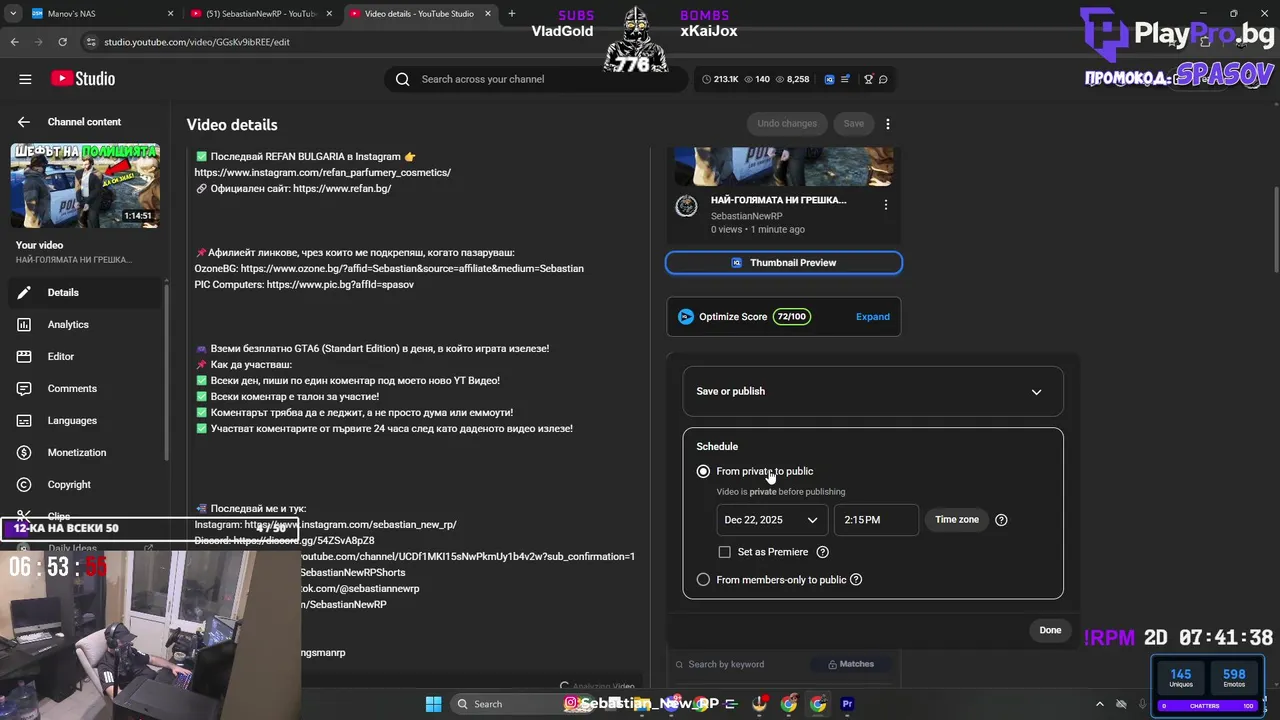Click the video thumbnail in left sidebar

click(85, 185)
